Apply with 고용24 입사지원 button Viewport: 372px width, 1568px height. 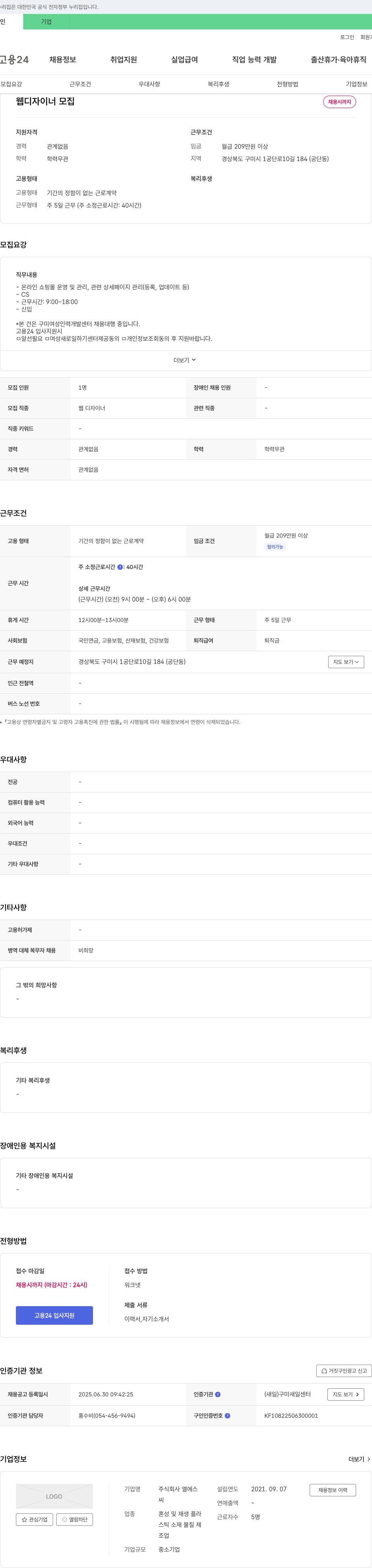point(54,1315)
